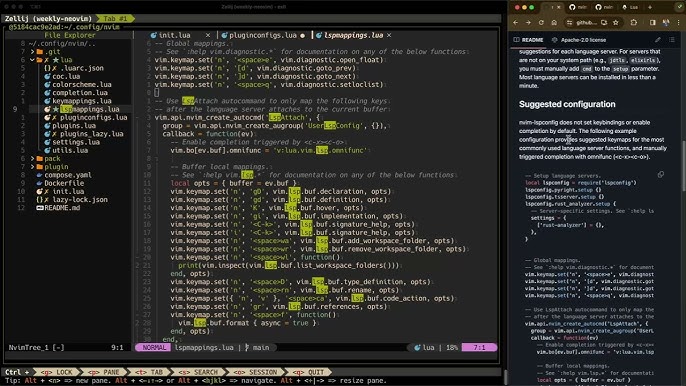Expand the pack folder in tree
The image size is (686, 386).
(x=32, y=158)
